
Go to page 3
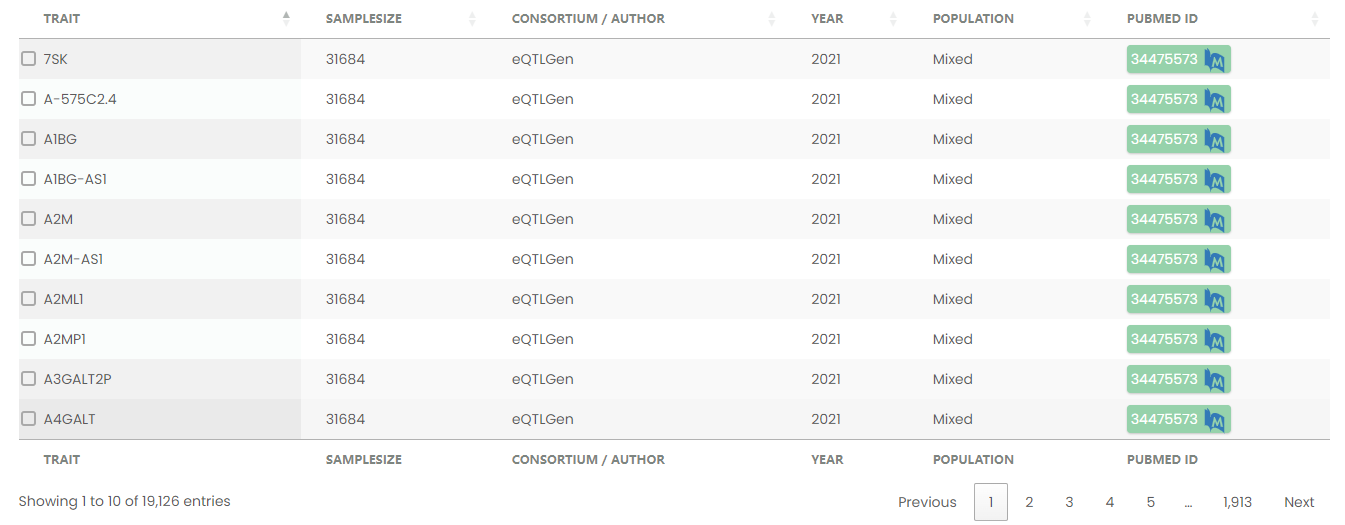click(1069, 502)
